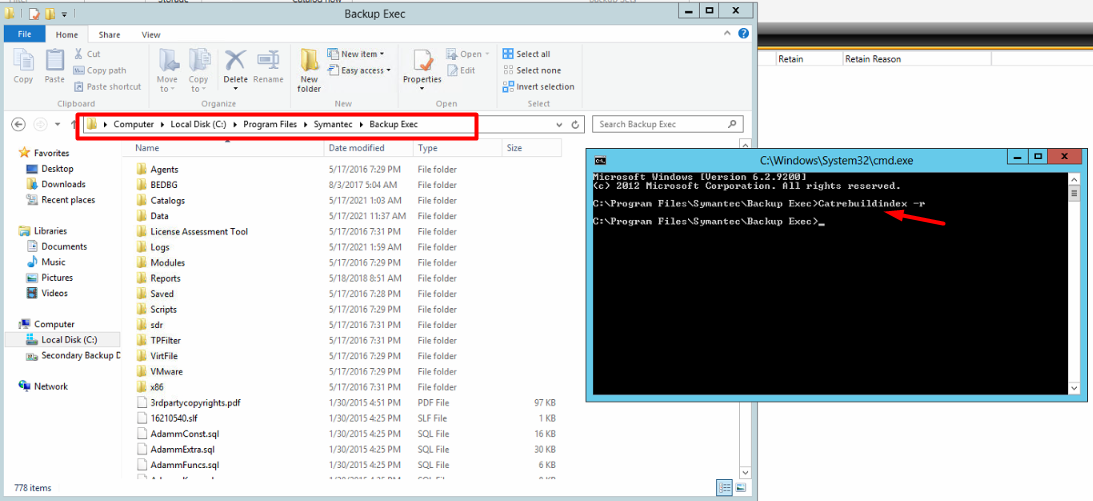Refresh the address bar location

tap(576, 125)
